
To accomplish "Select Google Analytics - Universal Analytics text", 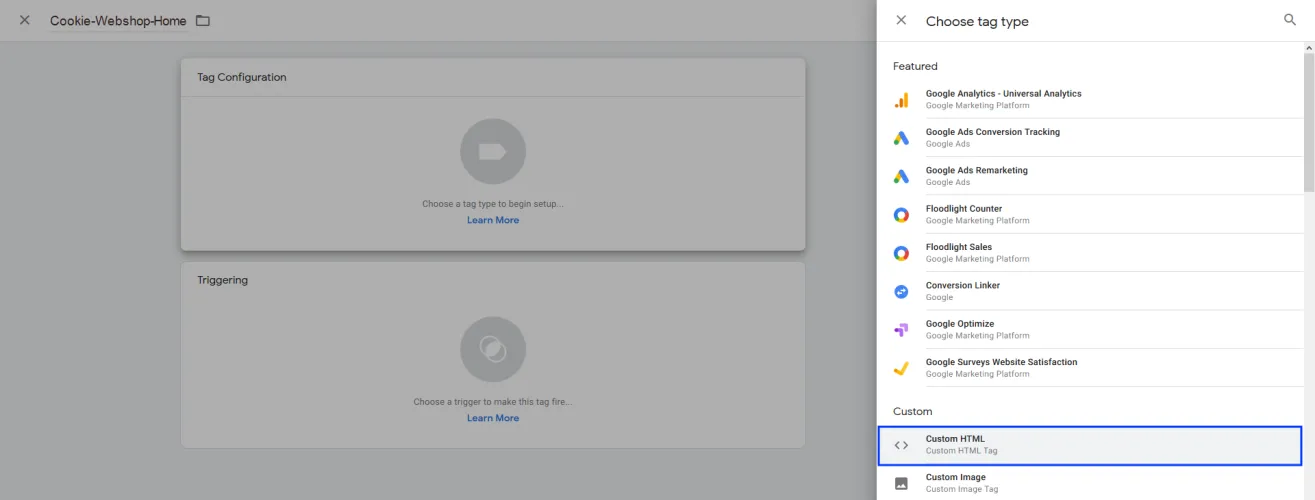I will pos(1003,94).
